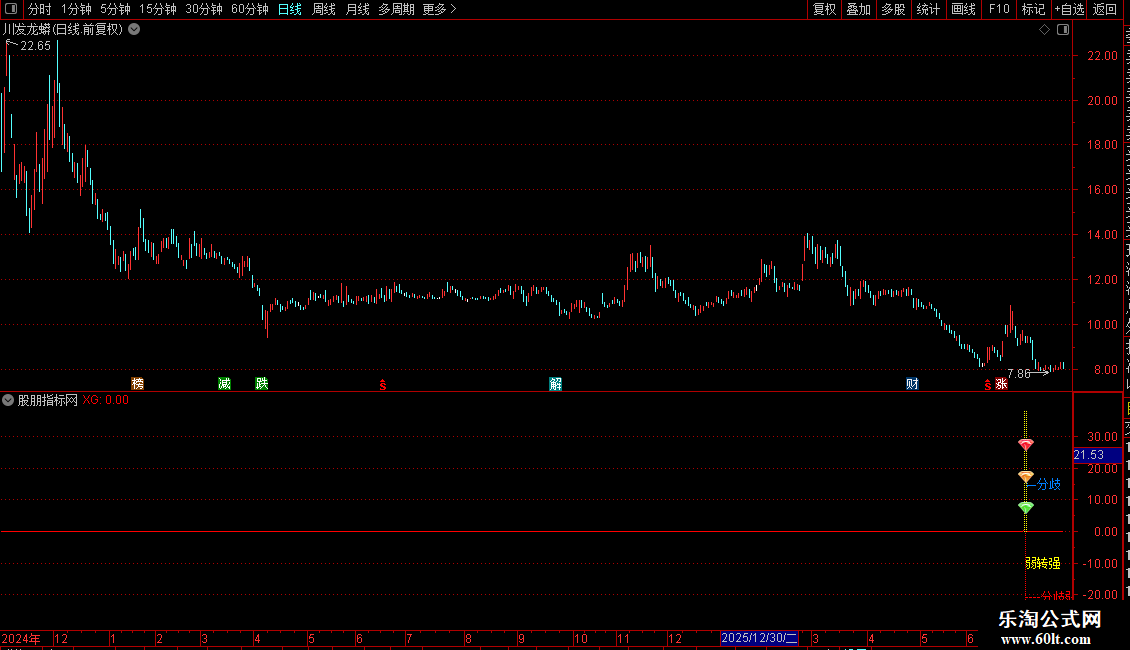Switch to 分时 intraday view tab

[39, 9]
